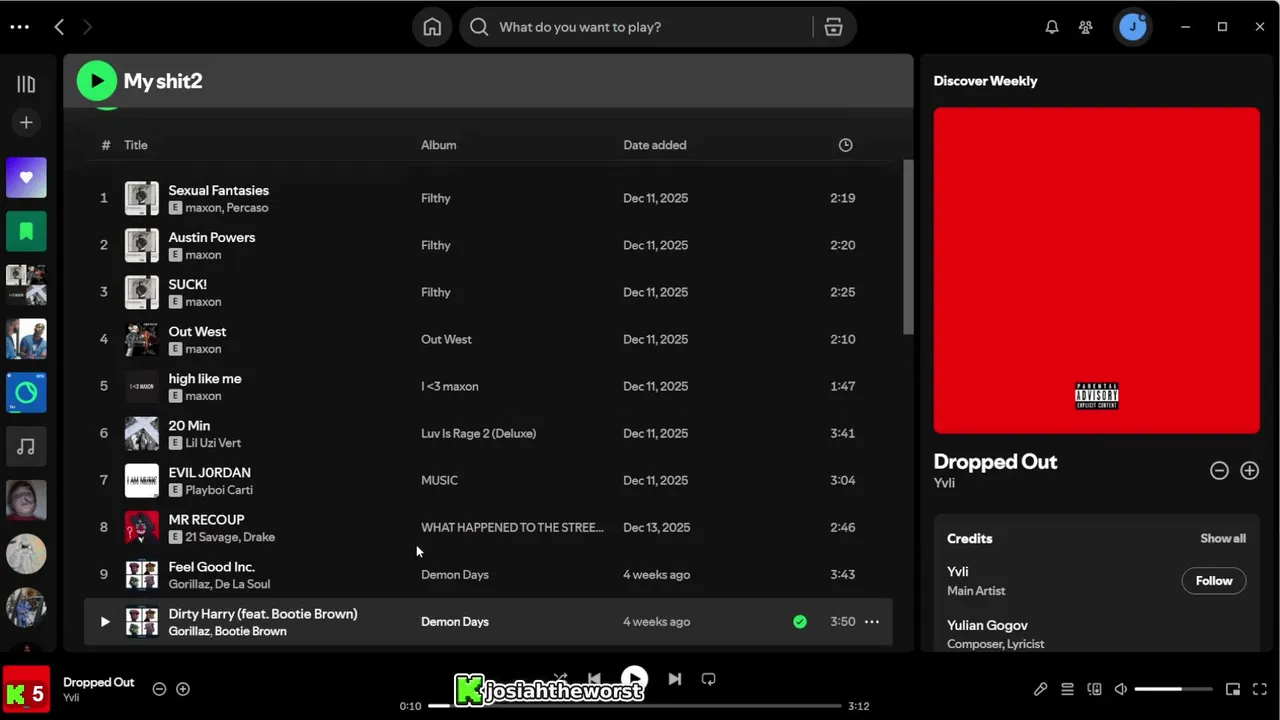Open the miniplayer
The height and width of the screenshot is (720, 1280).
[1233, 689]
